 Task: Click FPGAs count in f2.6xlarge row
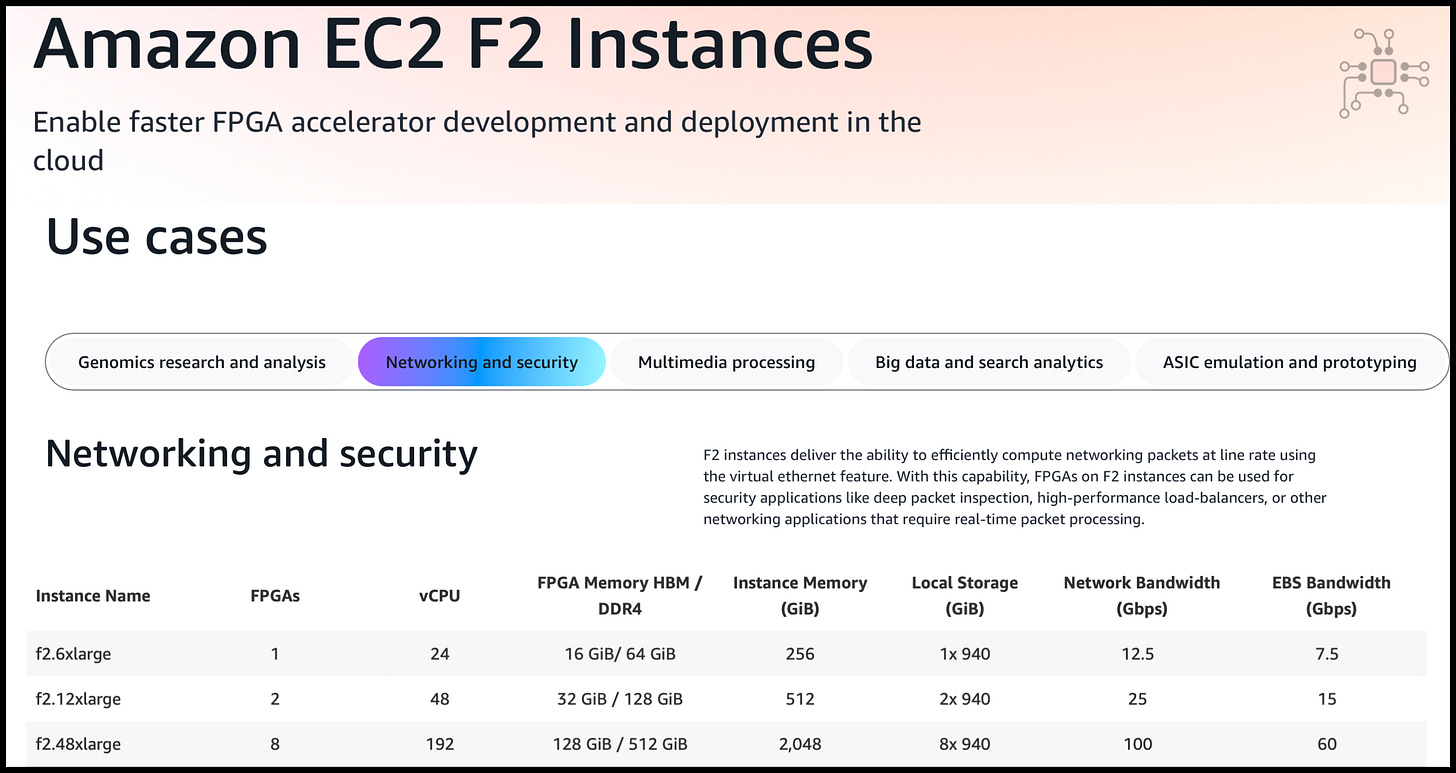coord(275,654)
